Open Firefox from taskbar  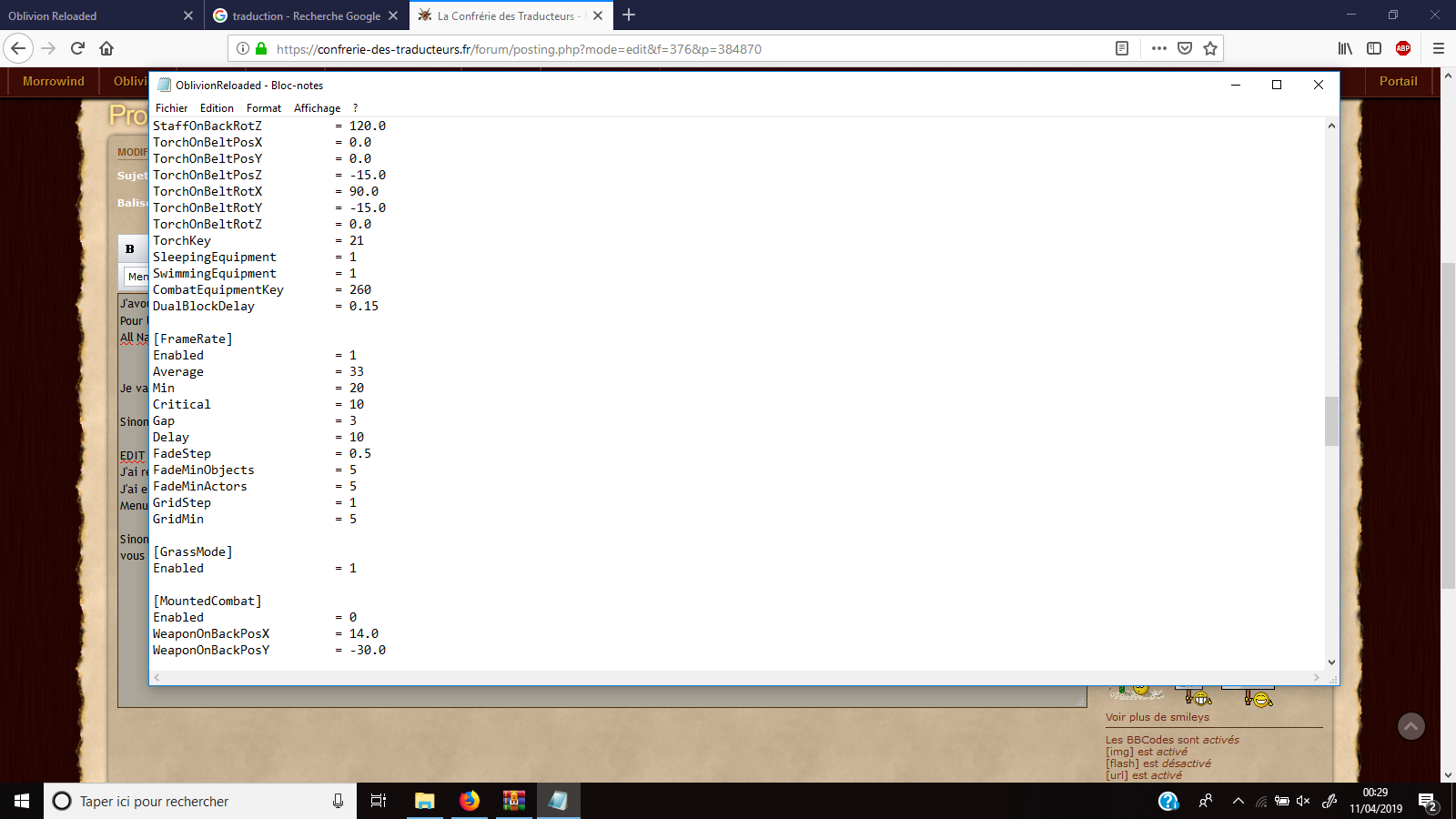469,801
